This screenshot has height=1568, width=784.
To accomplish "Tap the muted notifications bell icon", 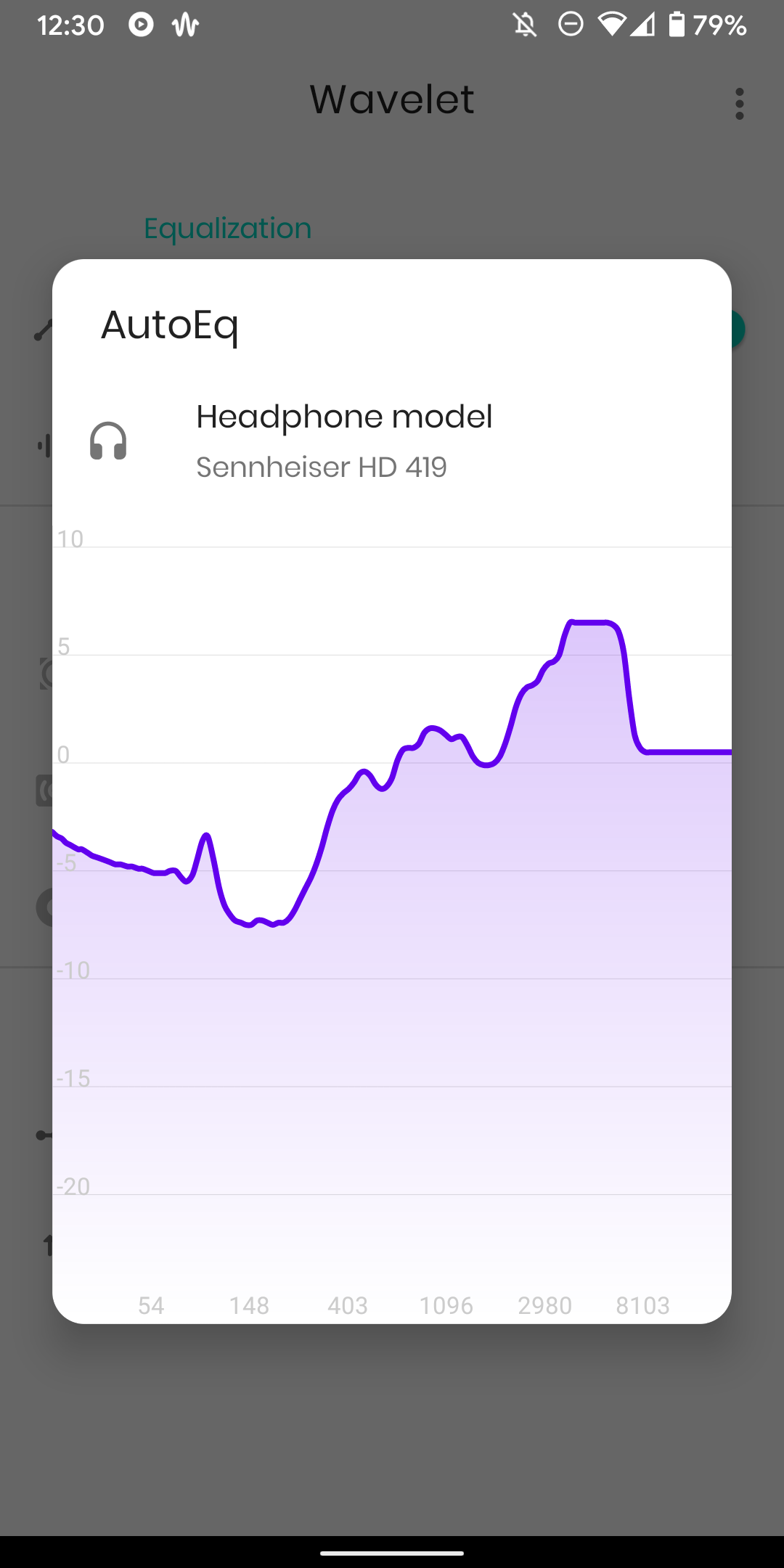I will point(525,25).
